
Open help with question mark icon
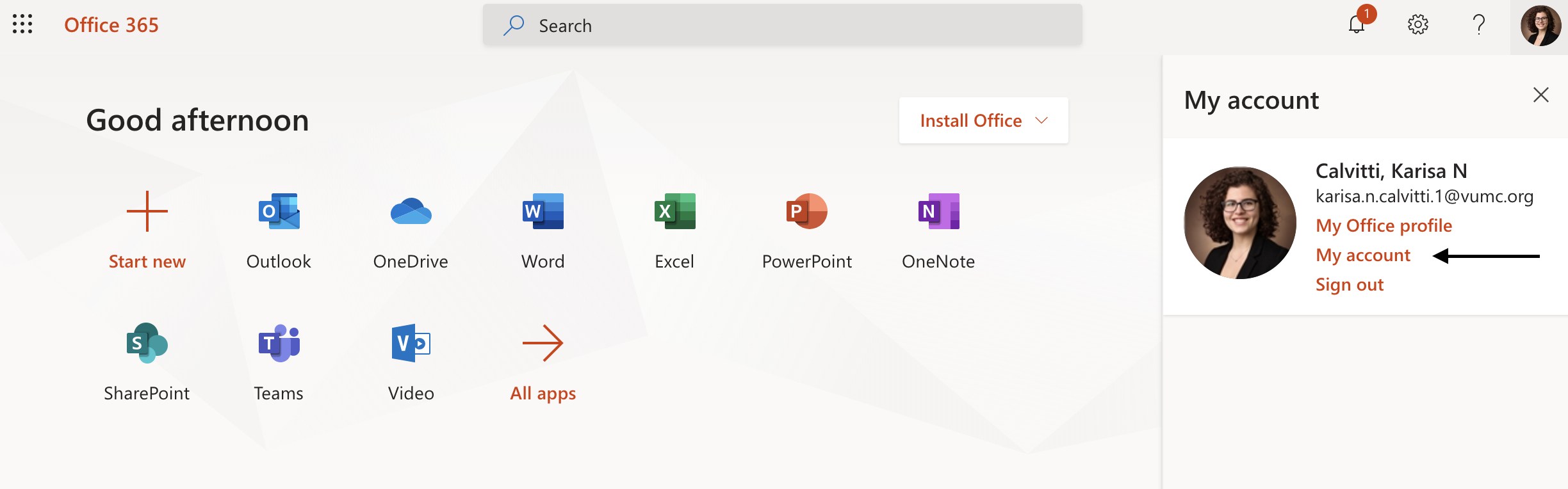pyautogui.click(x=1478, y=25)
